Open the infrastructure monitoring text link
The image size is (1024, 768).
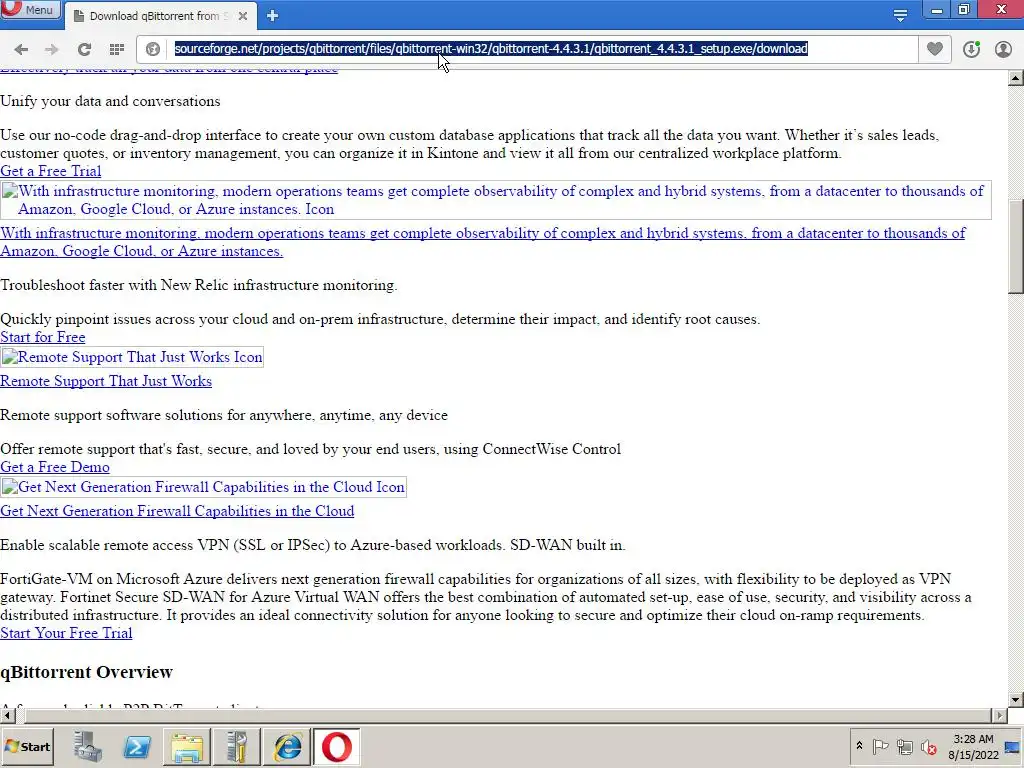click(x=483, y=242)
